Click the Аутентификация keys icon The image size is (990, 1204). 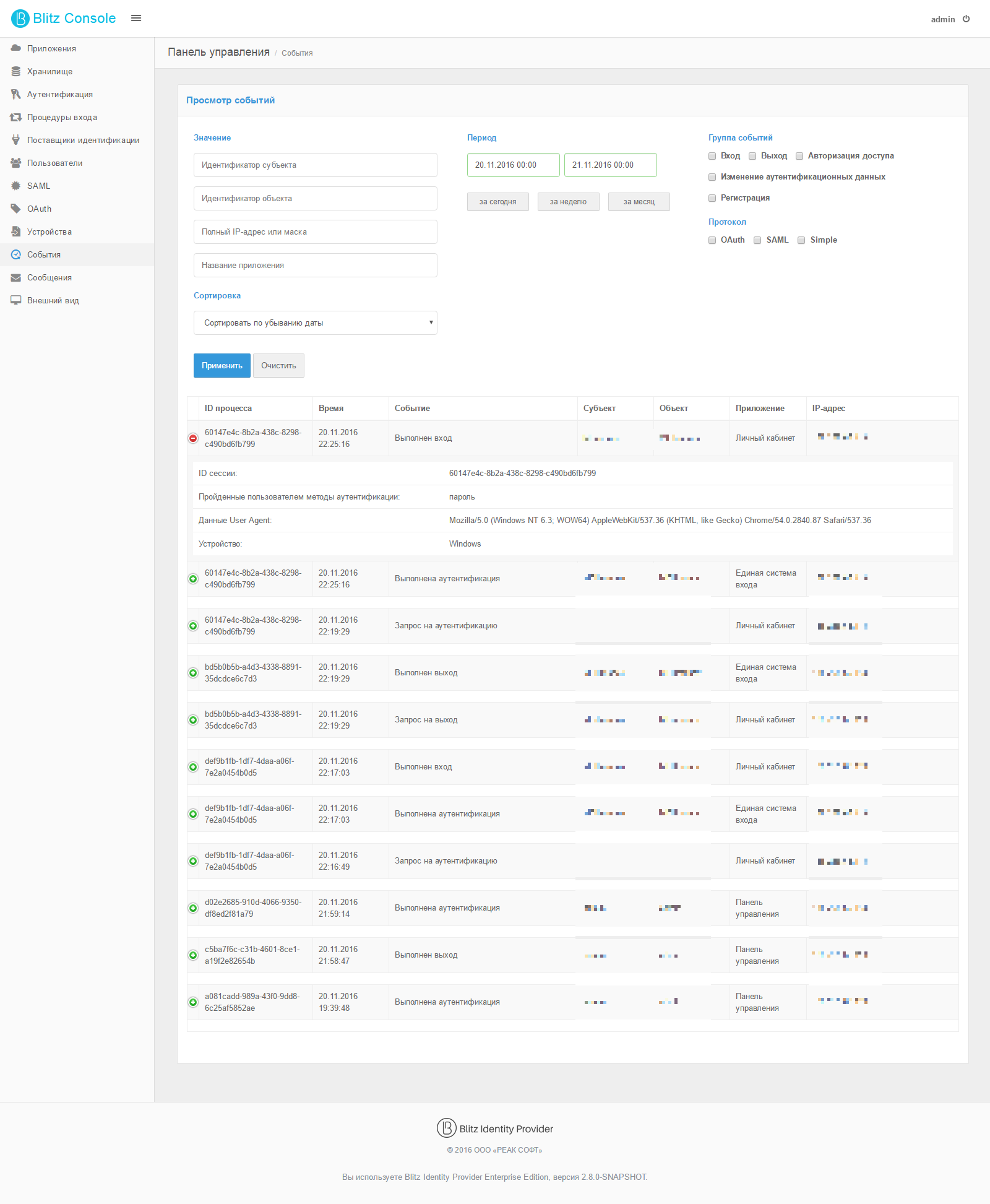(16, 94)
